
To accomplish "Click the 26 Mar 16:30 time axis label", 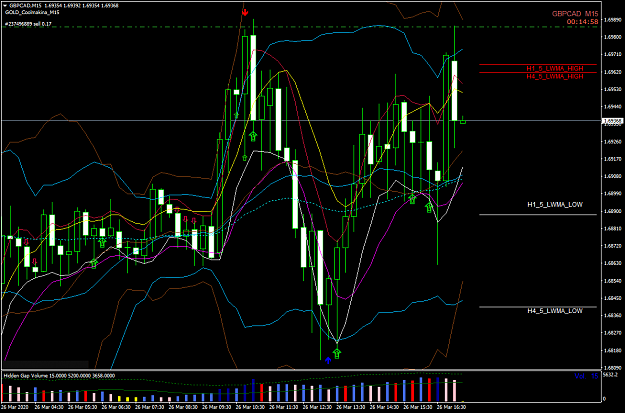I will click(x=451, y=407).
